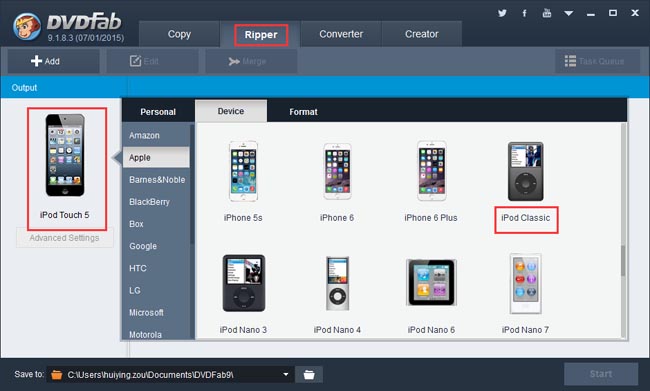The image size is (650, 391).
Task: Open the Personal profiles tab
Action: [x=158, y=112]
